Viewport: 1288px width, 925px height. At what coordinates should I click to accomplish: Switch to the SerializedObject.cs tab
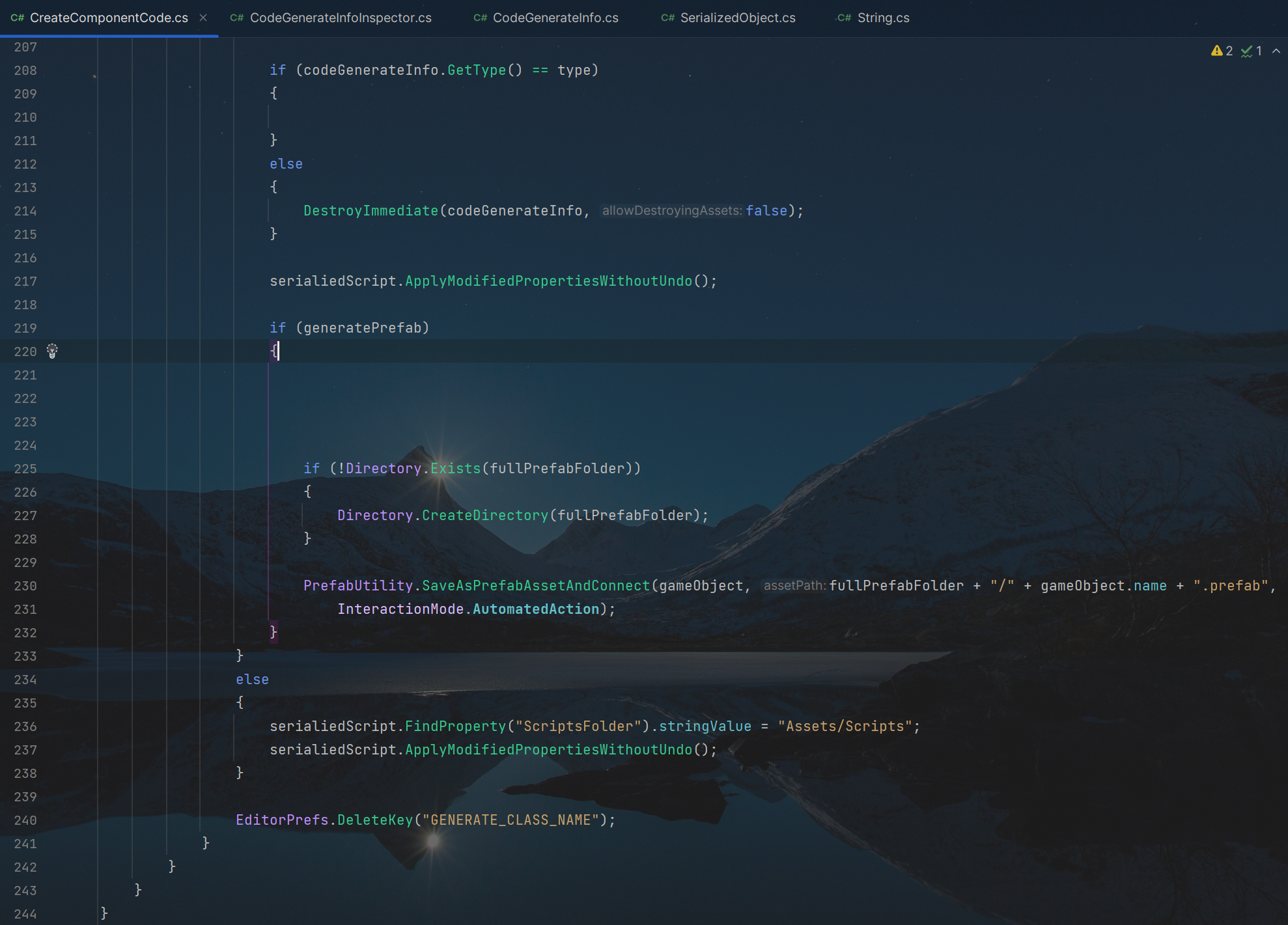(x=737, y=18)
